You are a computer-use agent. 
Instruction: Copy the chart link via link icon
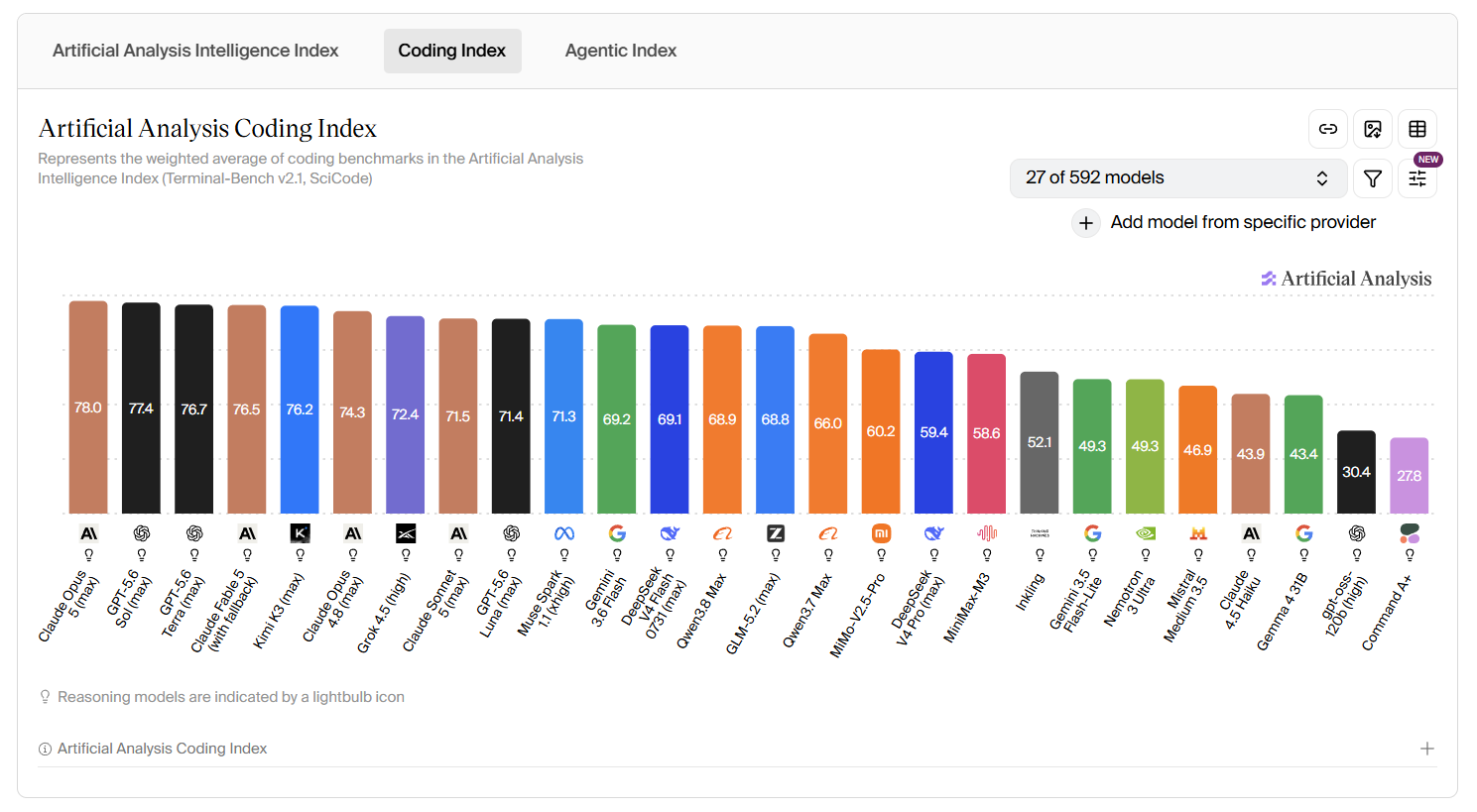[x=1327, y=129]
